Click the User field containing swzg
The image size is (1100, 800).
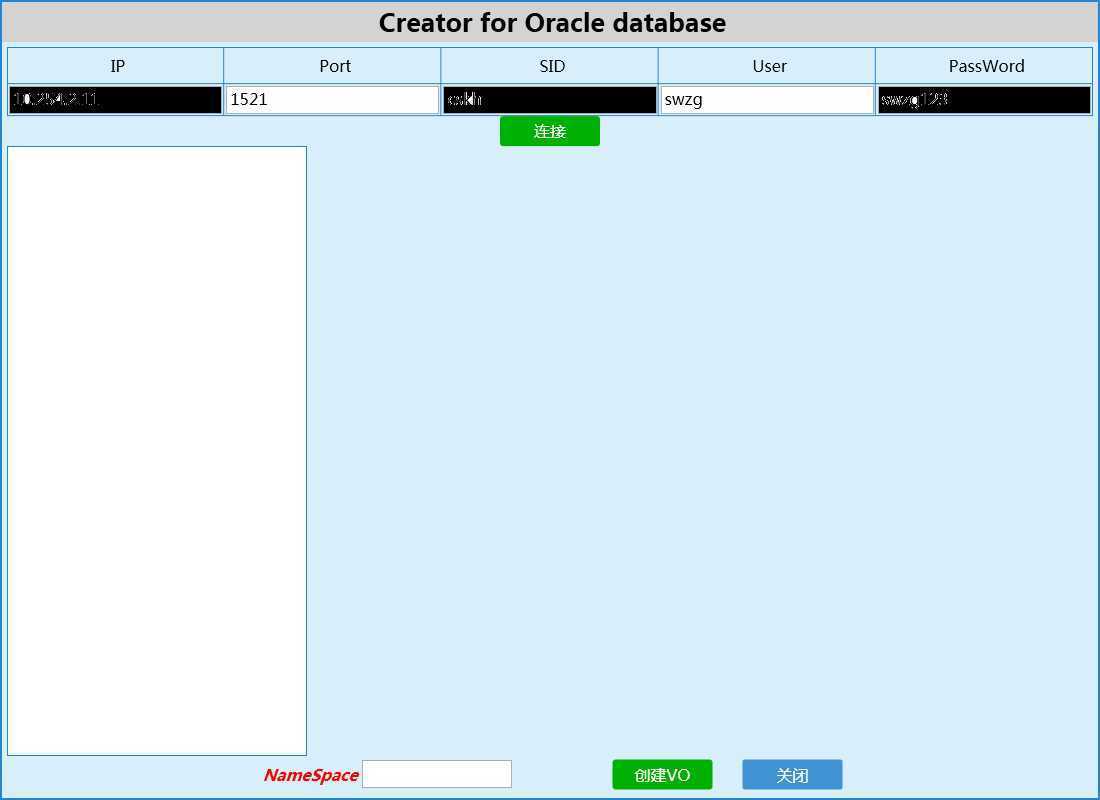(x=767, y=100)
